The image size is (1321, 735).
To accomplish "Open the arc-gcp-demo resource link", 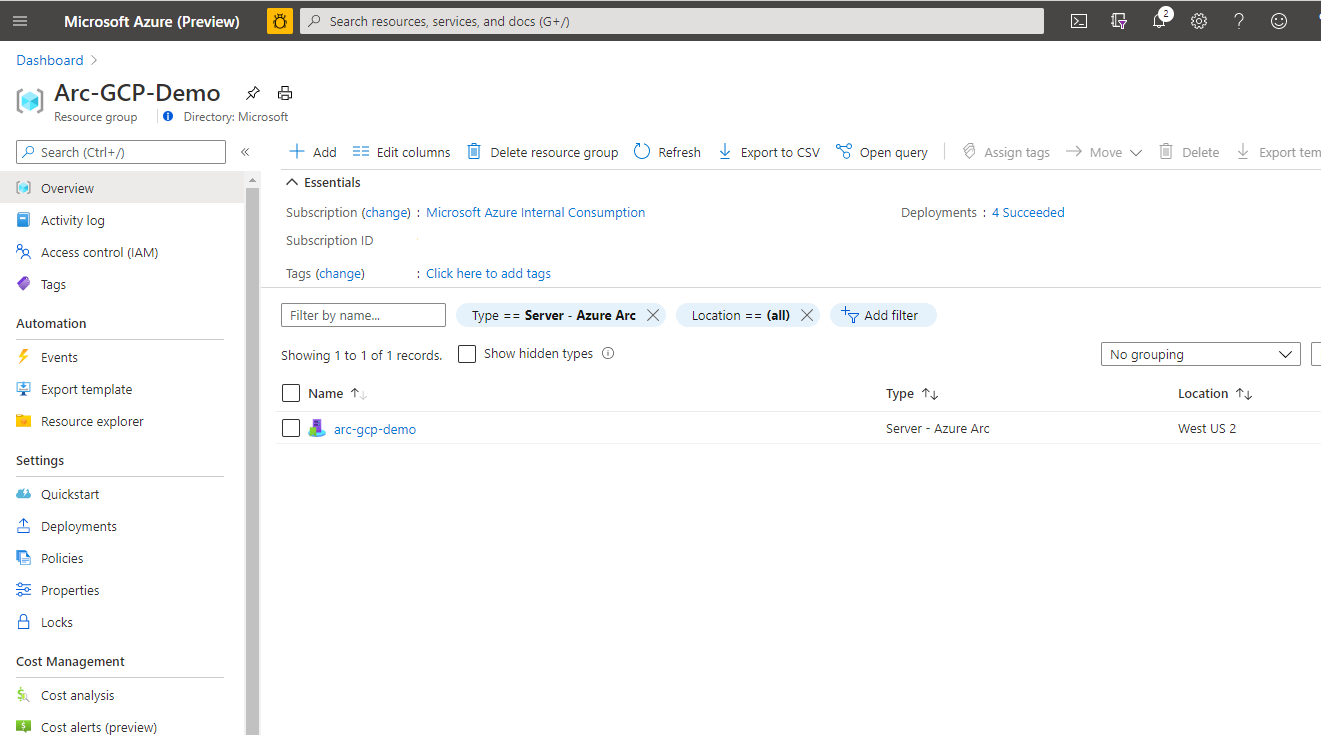I will (x=375, y=429).
